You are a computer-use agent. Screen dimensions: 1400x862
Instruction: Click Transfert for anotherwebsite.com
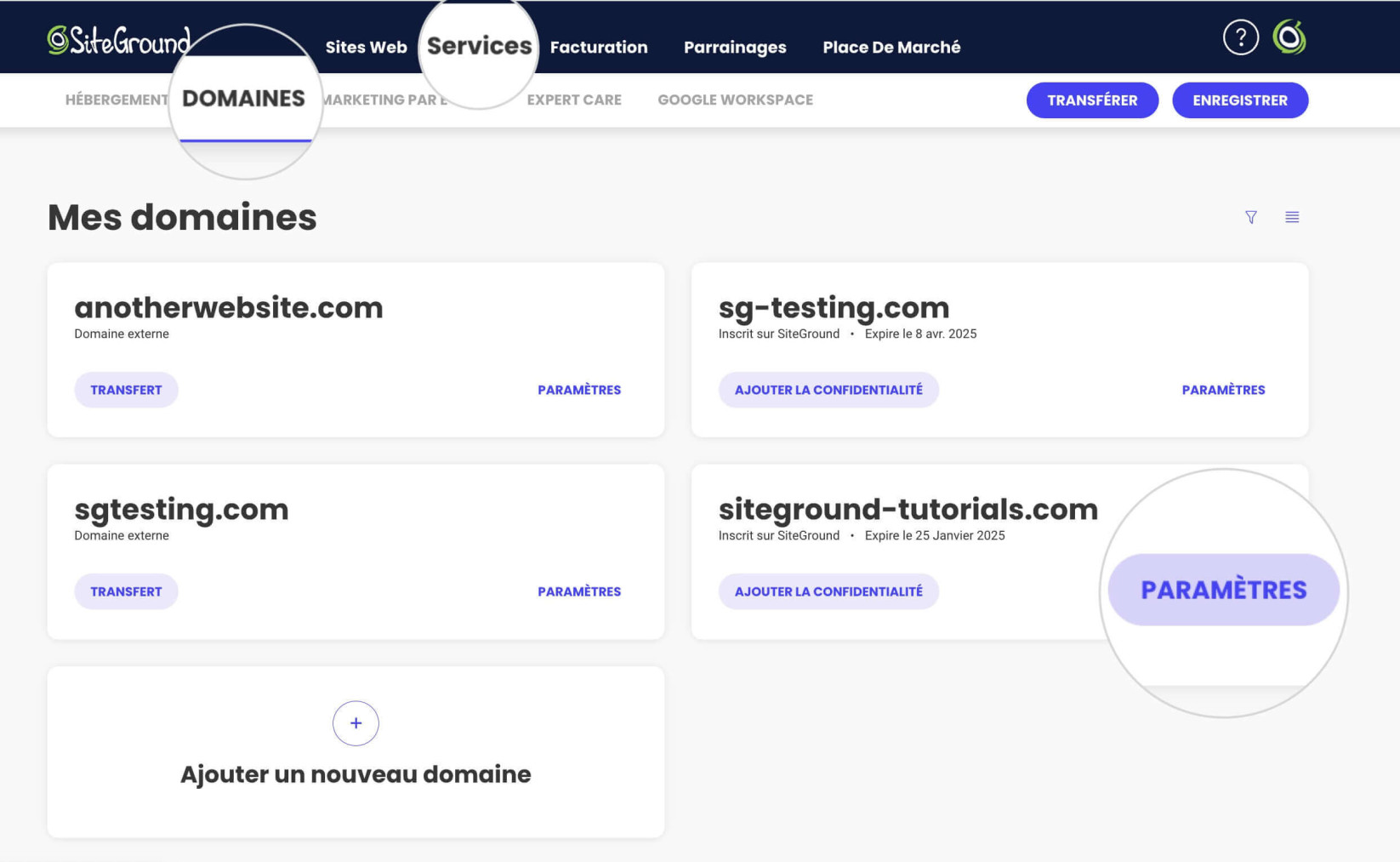126,390
